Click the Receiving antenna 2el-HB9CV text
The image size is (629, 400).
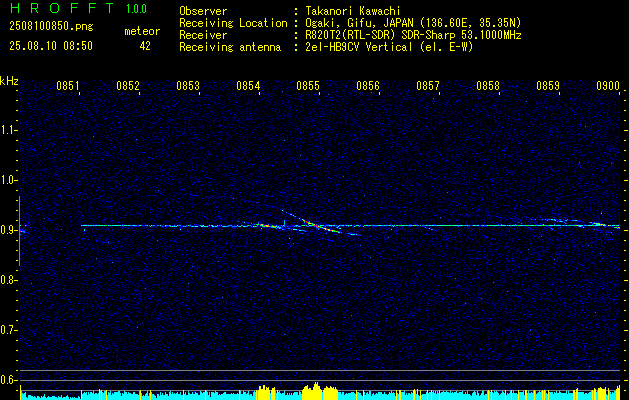pyautogui.click(x=389, y=47)
